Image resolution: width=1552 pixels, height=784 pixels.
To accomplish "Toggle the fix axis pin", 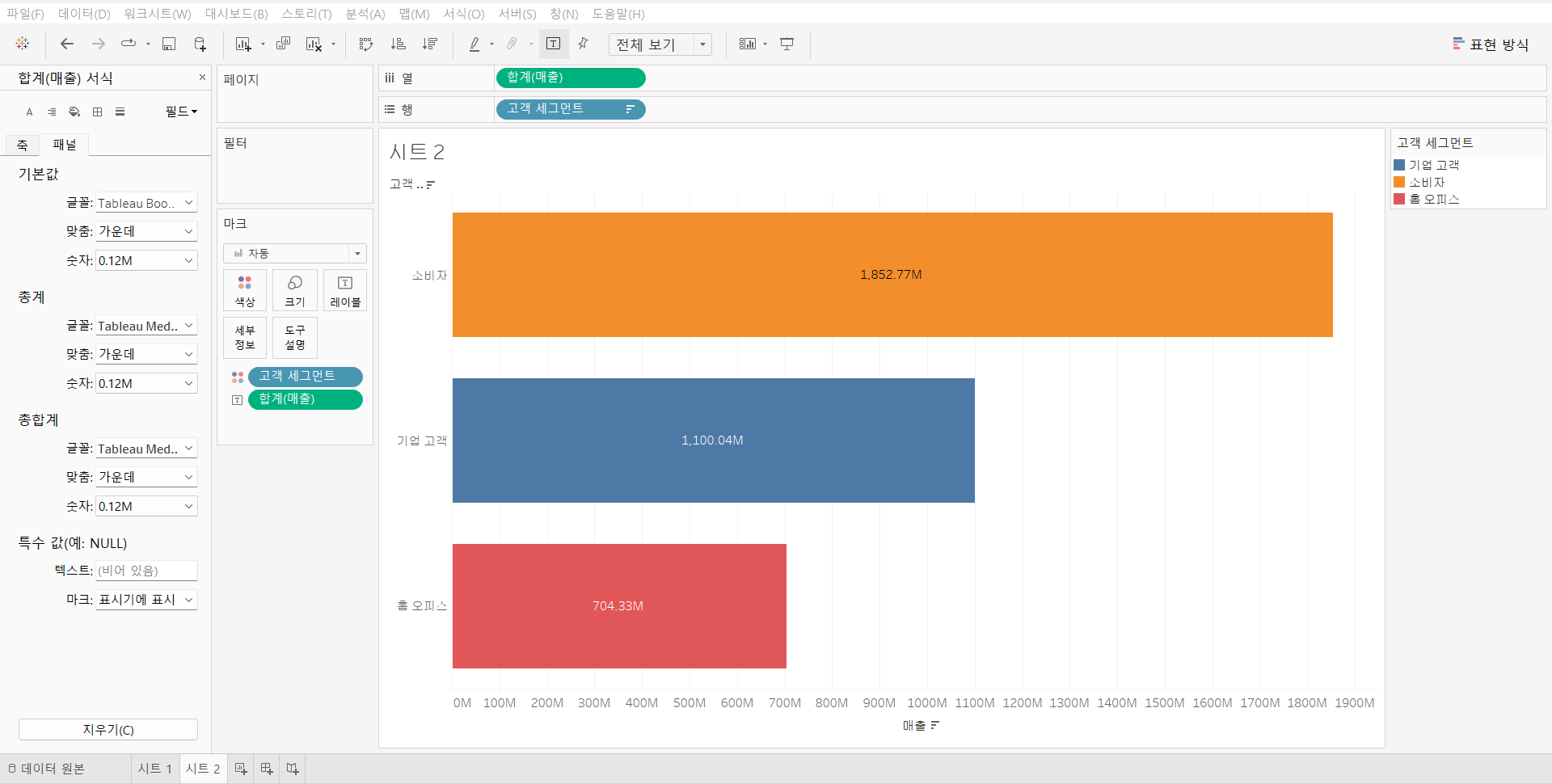I will [583, 44].
